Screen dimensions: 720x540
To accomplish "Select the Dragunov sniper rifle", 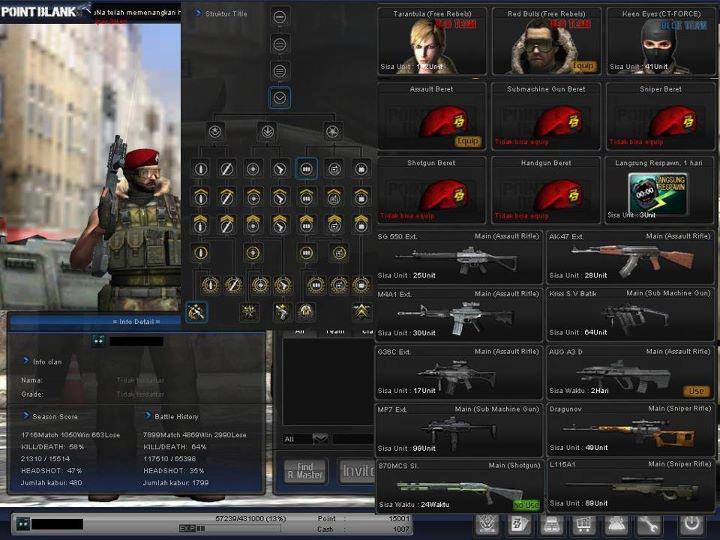I will tap(630, 430).
